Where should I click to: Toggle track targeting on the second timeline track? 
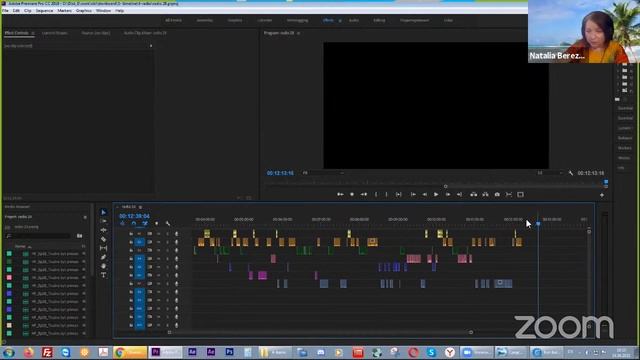tap(140, 242)
